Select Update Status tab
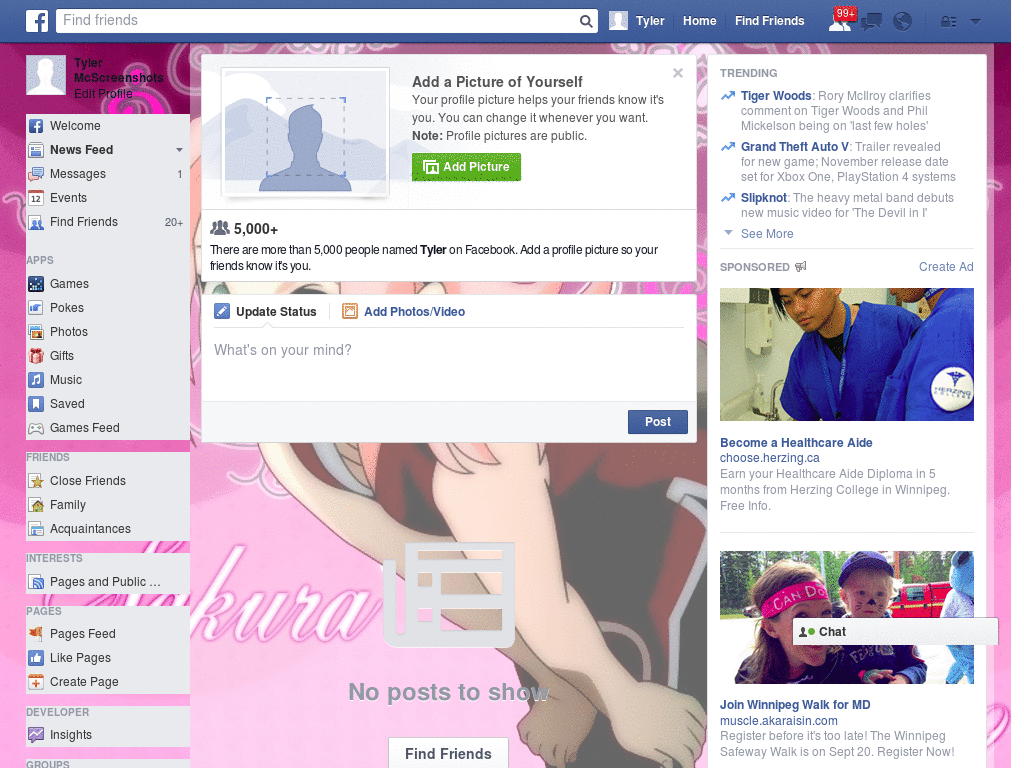The height and width of the screenshot is (768, 1024). [266, 312]
